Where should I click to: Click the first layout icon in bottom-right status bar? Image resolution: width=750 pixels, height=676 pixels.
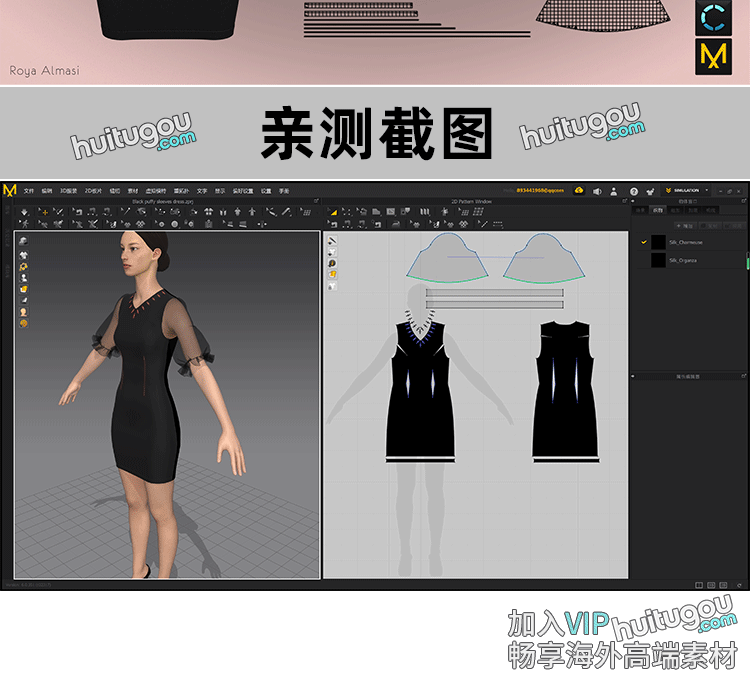tap(699, 585)
